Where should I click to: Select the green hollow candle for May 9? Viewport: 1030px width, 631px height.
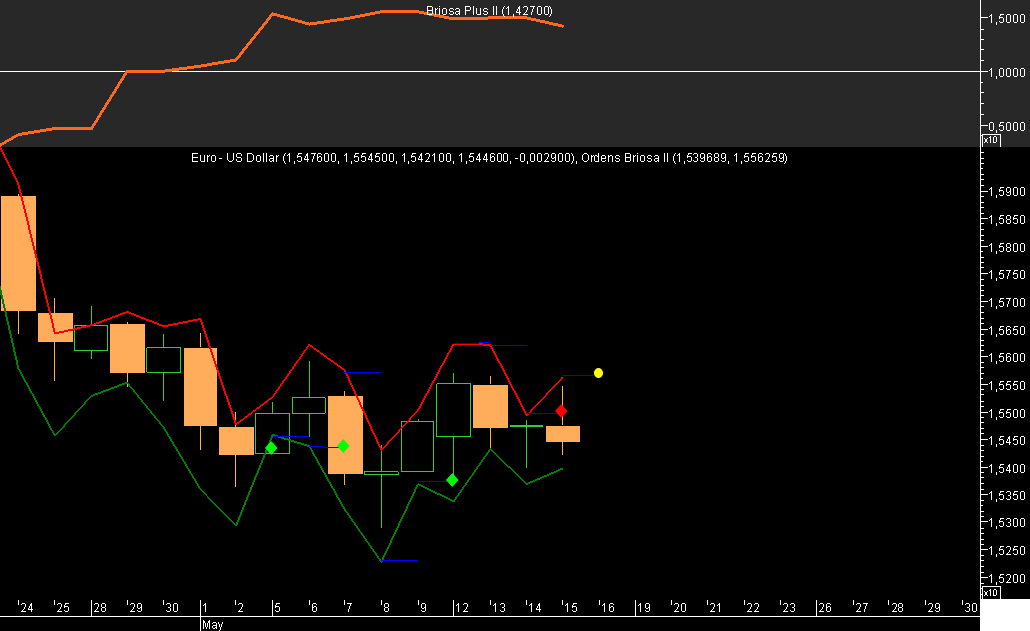418,446
